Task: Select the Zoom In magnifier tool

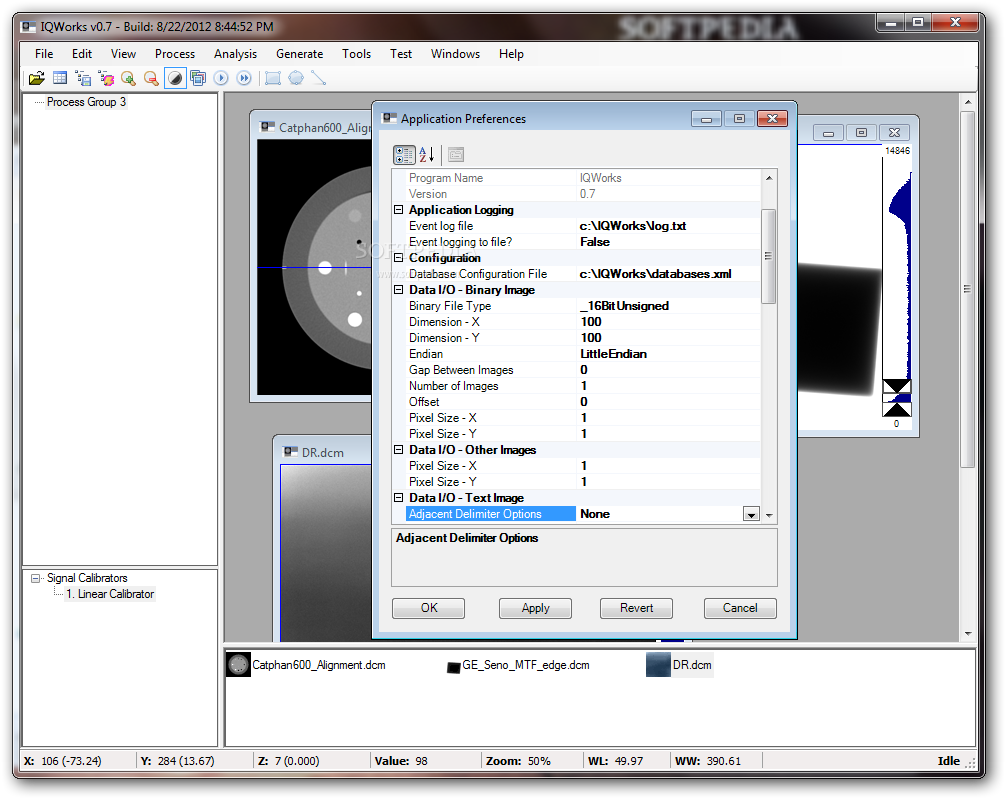Action: 128,78
